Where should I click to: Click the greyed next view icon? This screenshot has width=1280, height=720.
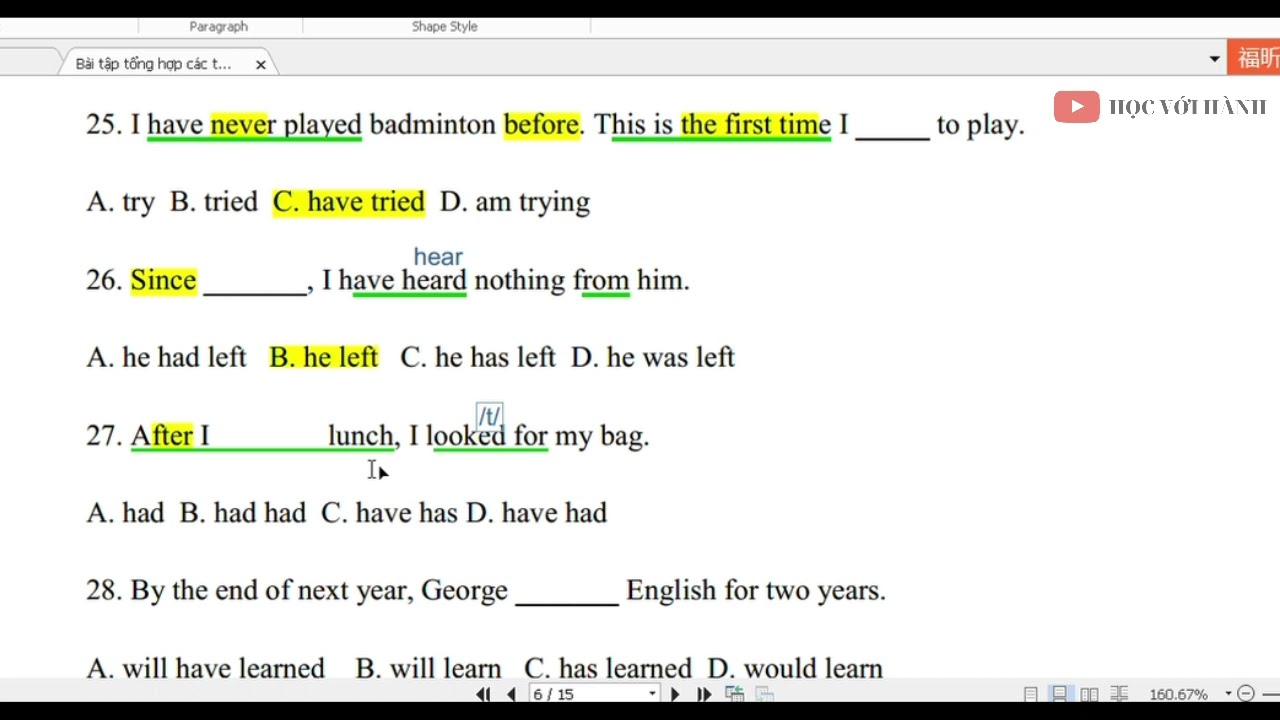[765, 694]
